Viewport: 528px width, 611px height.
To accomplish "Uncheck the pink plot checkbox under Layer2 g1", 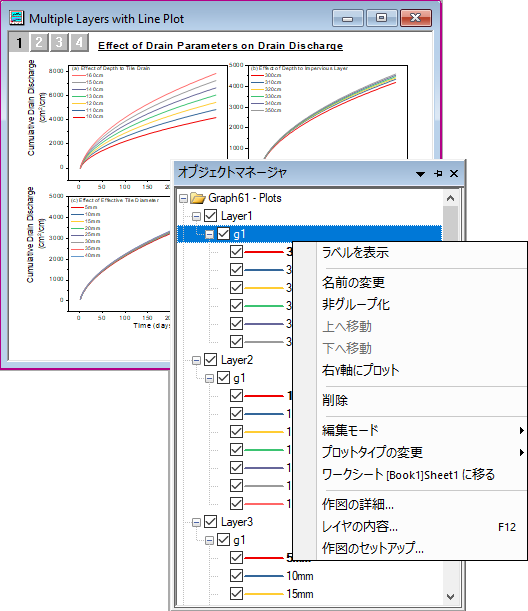I will pos(236,503).
